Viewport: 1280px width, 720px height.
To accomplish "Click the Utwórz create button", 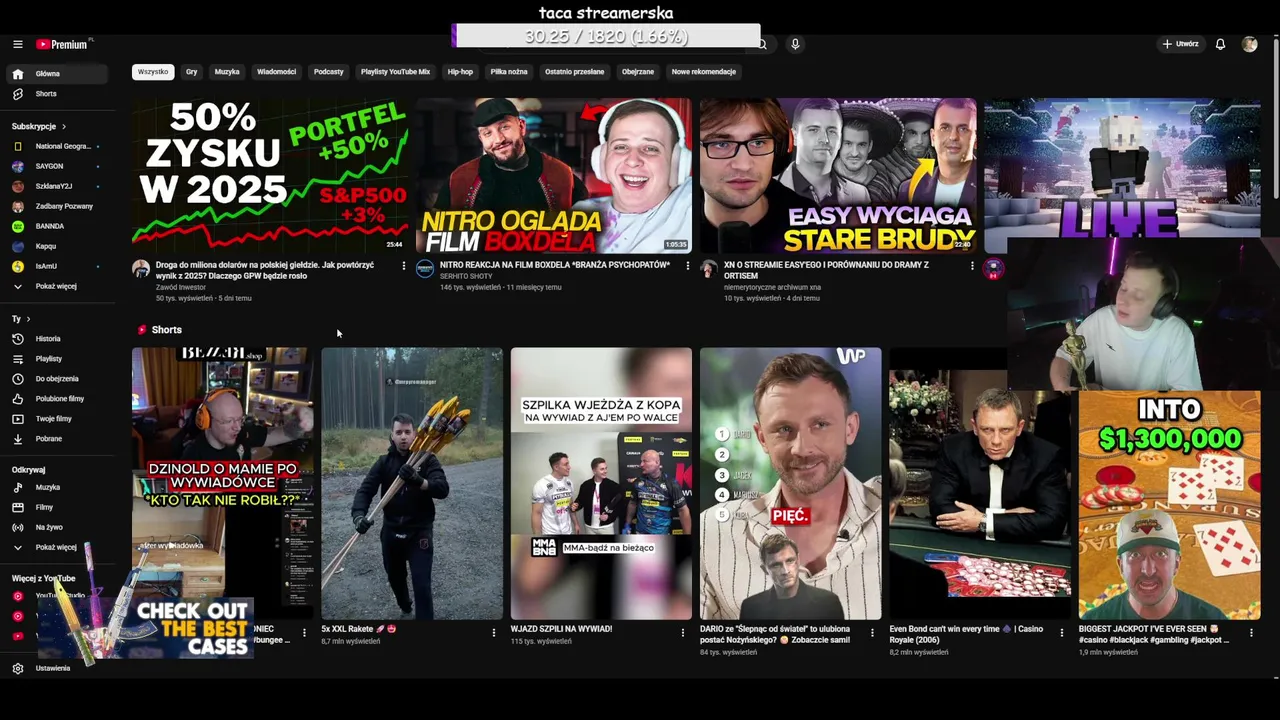I will pos(1180,44).
